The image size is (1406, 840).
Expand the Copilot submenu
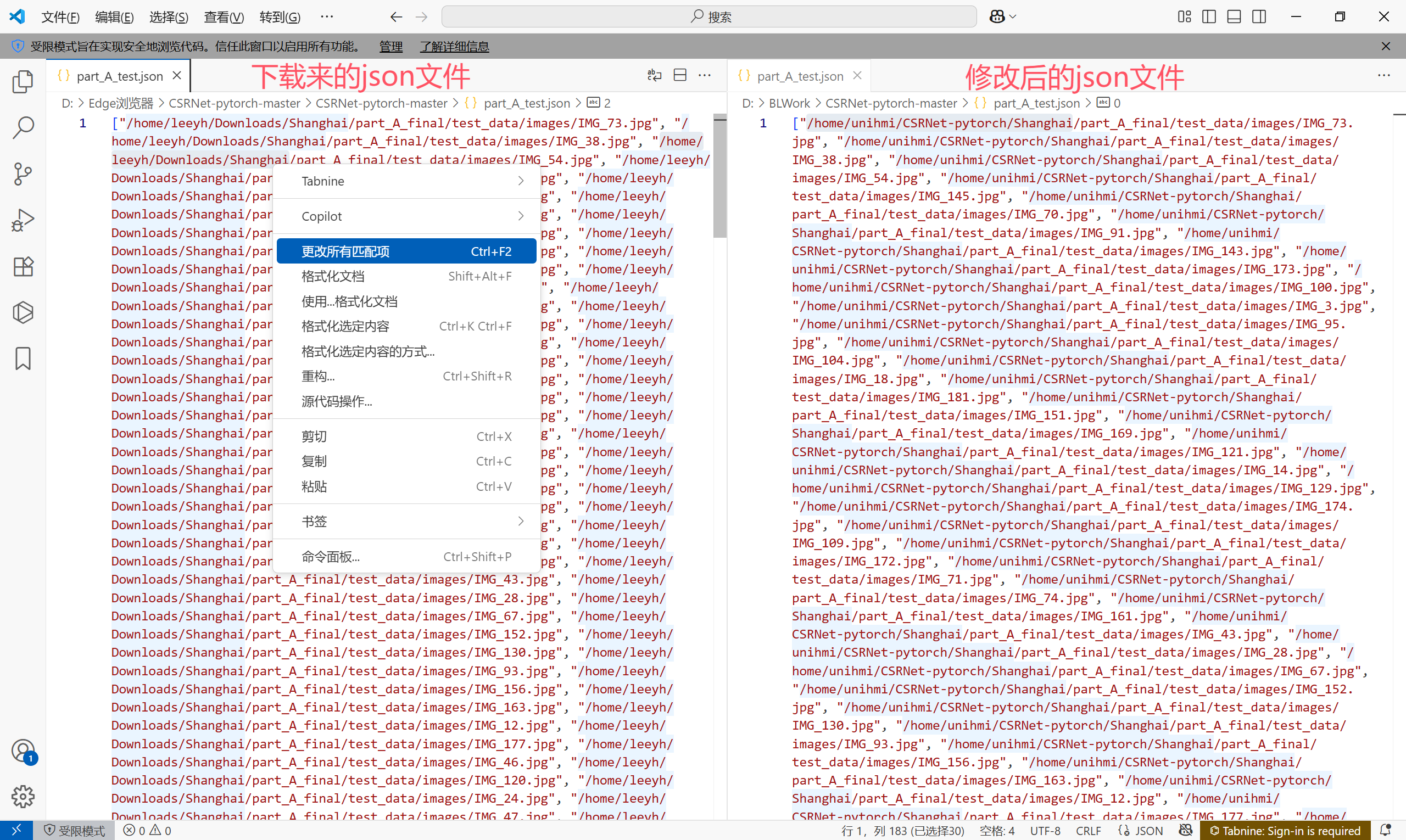406,216
